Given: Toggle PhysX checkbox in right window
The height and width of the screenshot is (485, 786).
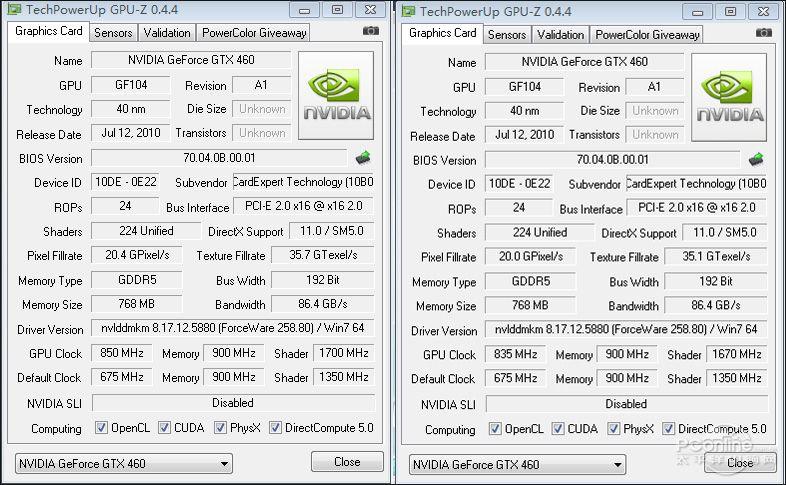Looking at the screenshot, I should point(613,428).
